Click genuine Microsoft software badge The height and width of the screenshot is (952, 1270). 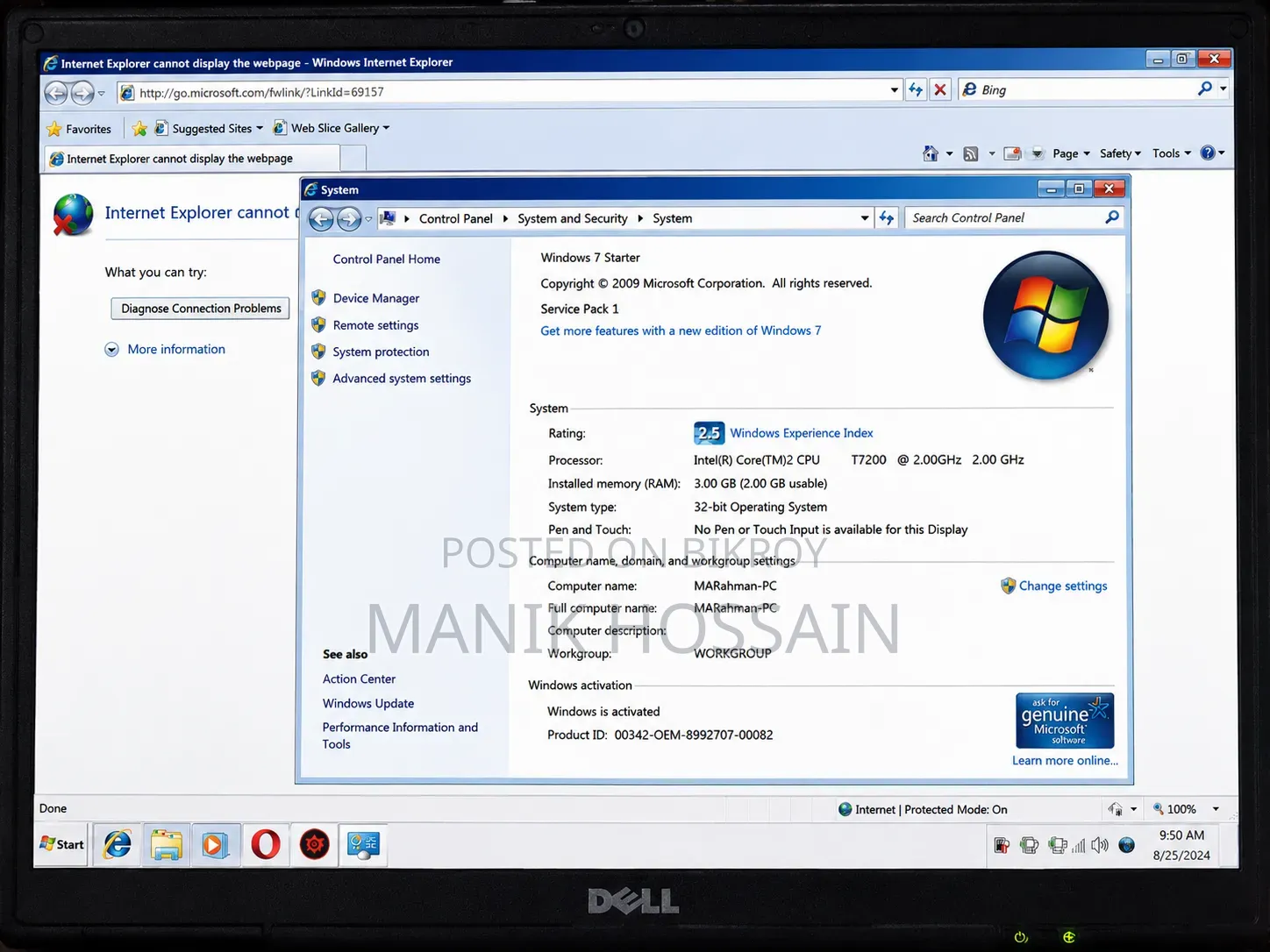point(1065,721)
